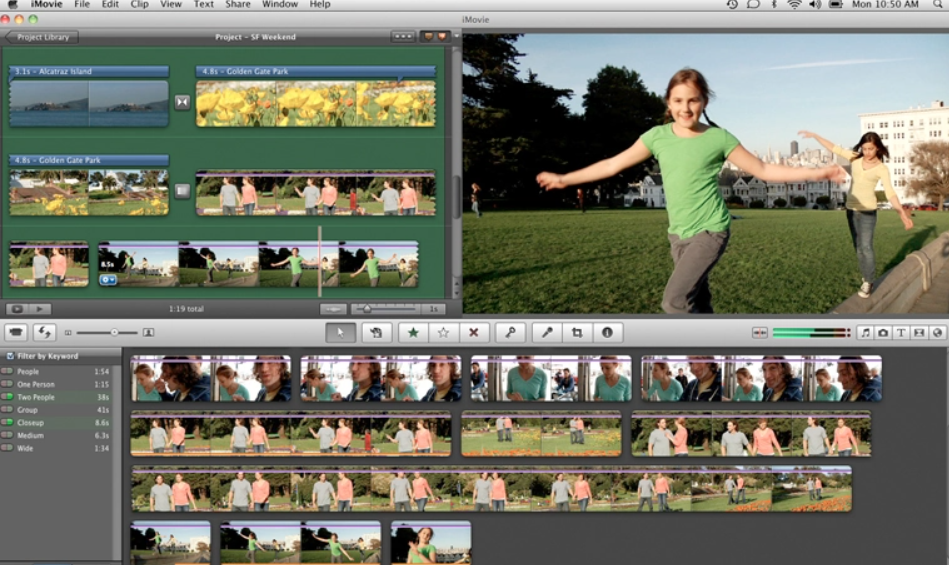949x565 pixels.
Task: Toggle the Closeup keyword filter
Action: click(8, 423)
